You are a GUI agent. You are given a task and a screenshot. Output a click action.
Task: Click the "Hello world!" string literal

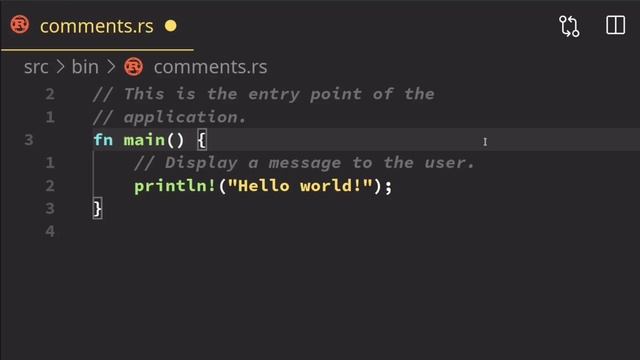pos(300,186)
